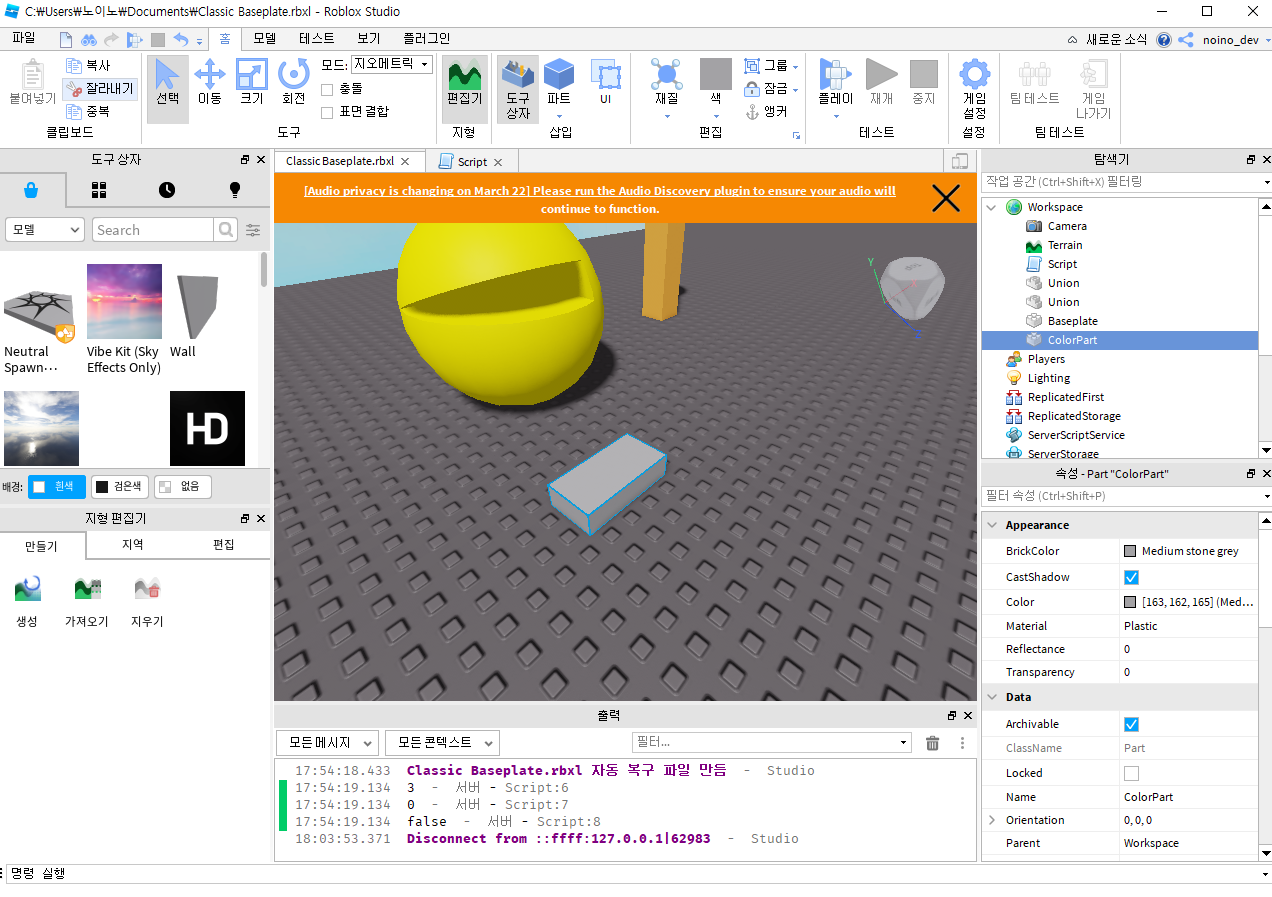
Task: Open Game Settings (게임 설정)
Action: 974,88
